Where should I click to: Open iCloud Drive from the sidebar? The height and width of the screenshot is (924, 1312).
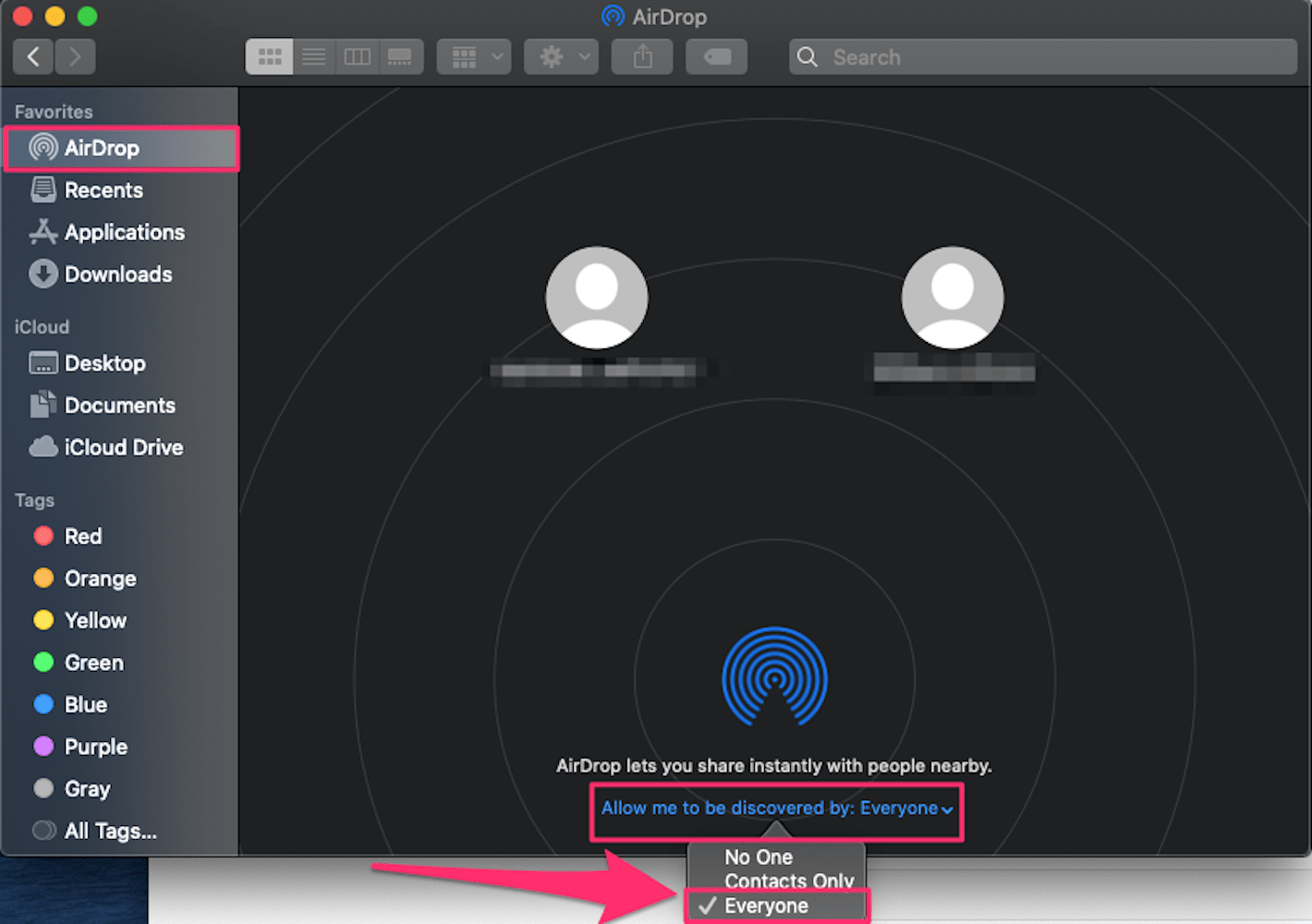pyautogui.click(x=123, y=447)
